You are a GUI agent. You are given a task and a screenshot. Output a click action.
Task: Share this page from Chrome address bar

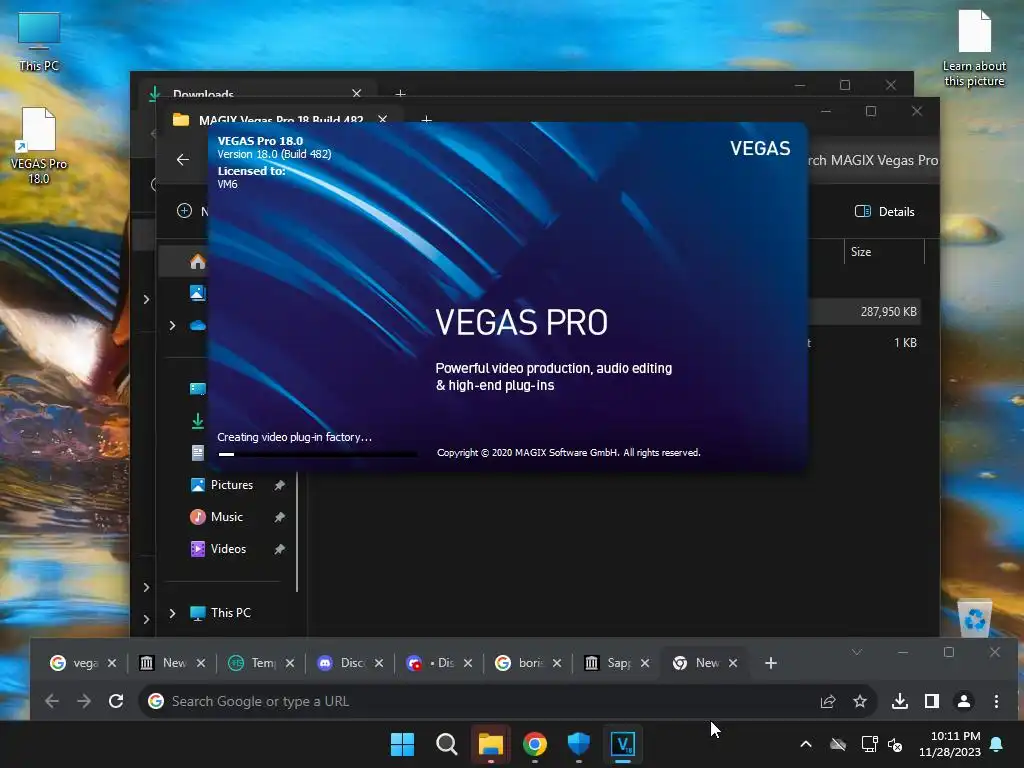coord(828,701)
